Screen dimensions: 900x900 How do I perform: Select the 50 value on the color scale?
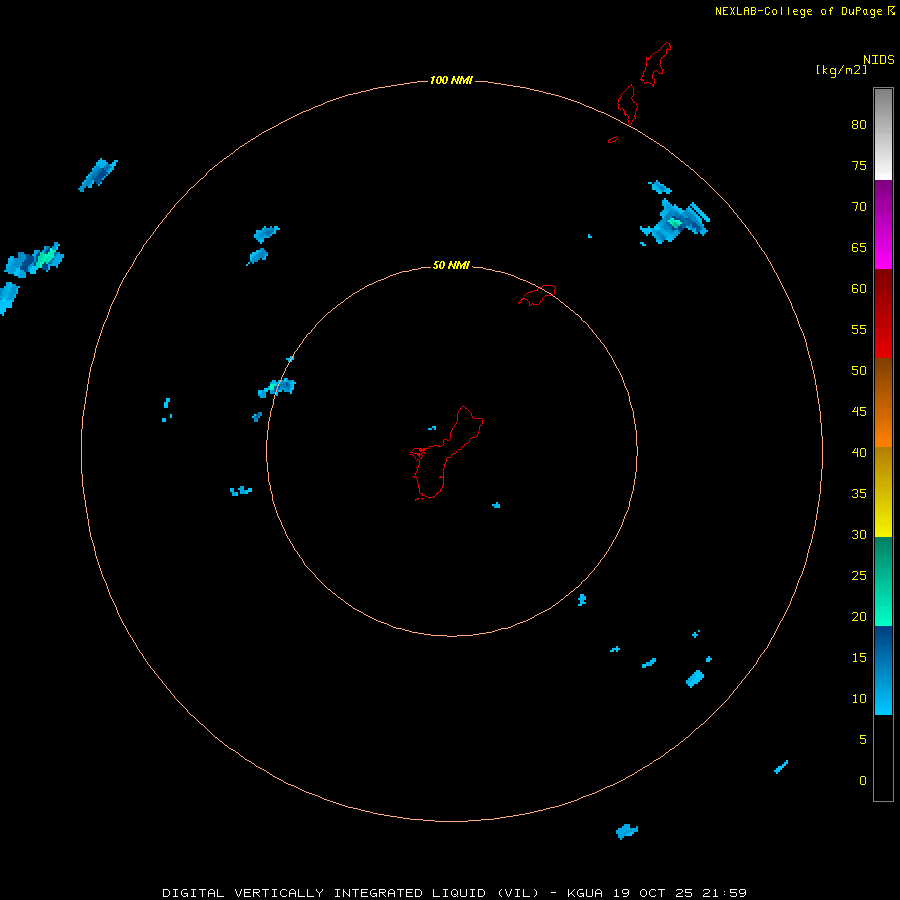pos(859,370)
